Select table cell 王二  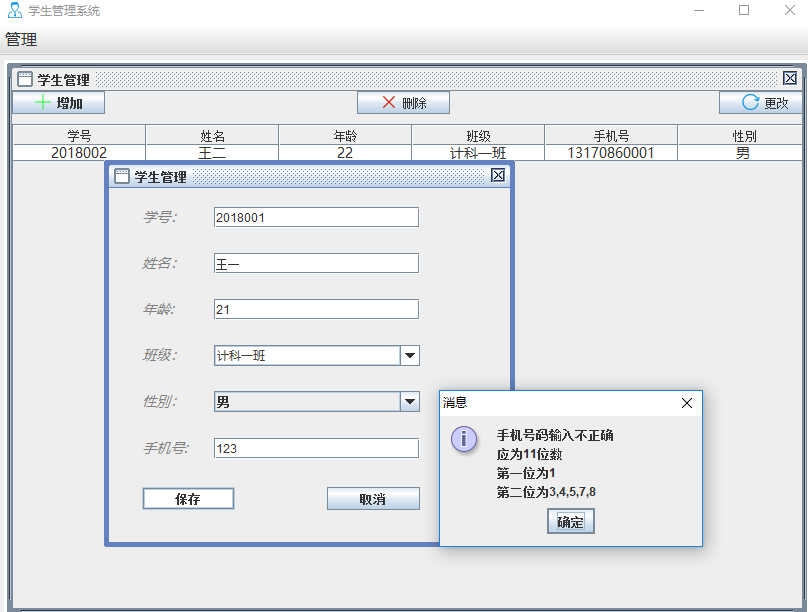pyautogui.click(x=212, y=153)
